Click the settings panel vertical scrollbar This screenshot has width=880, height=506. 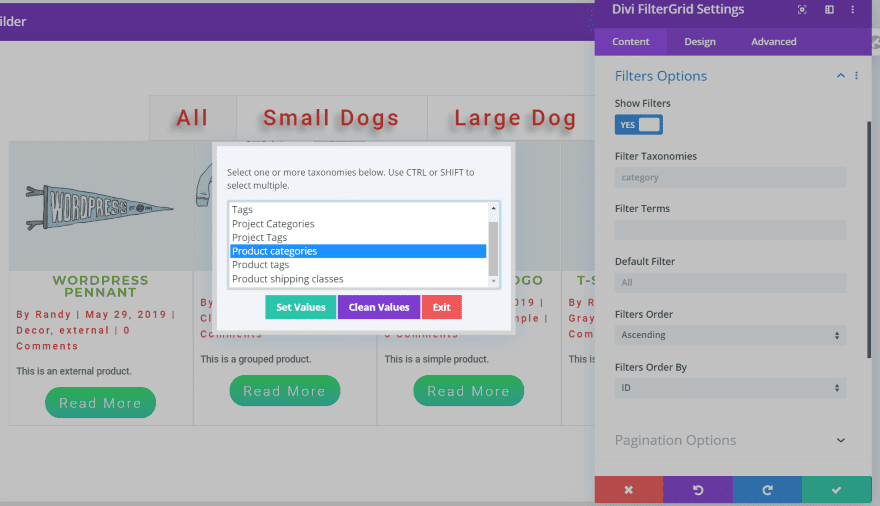[x=869, y=238]
